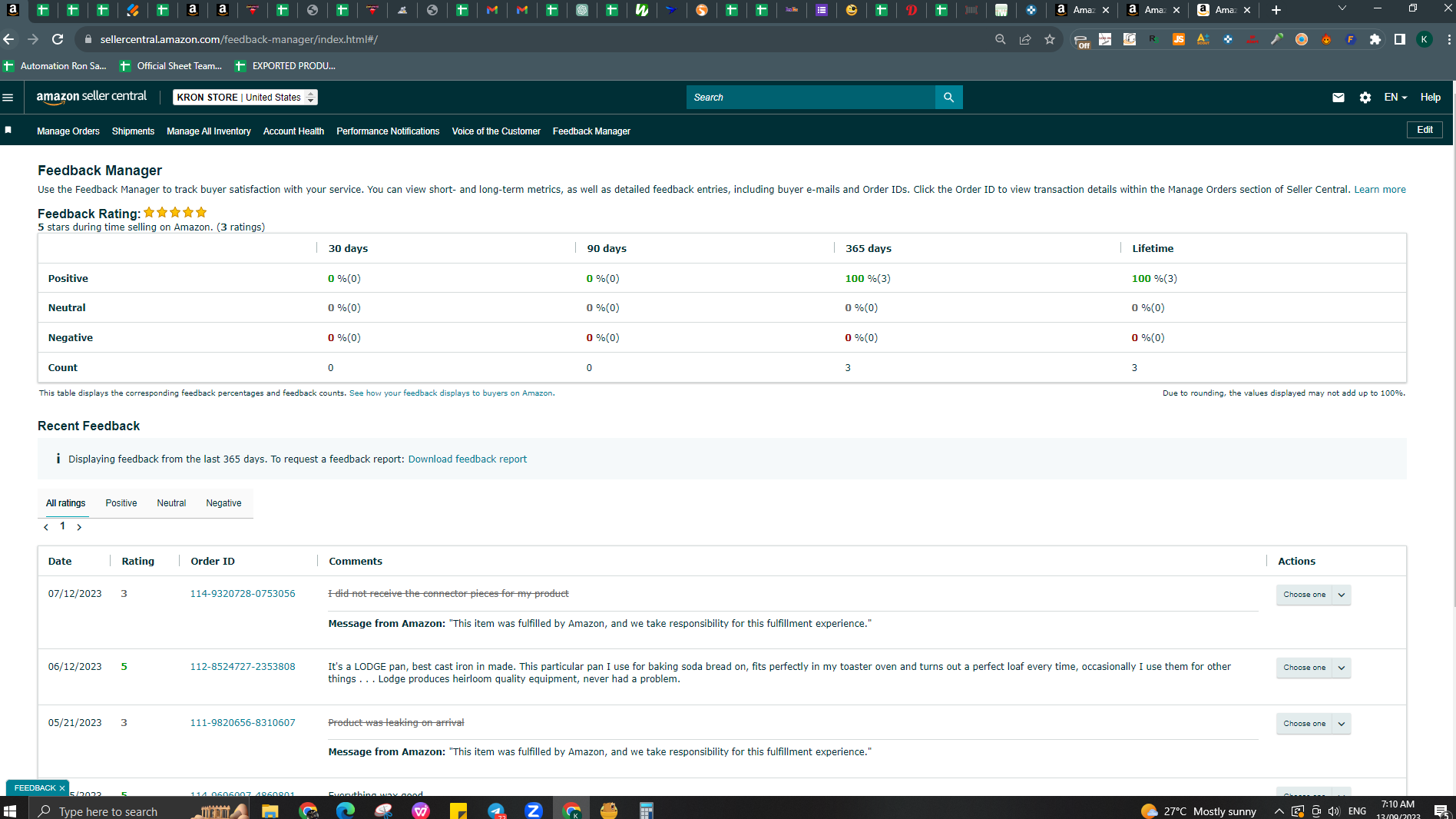Download the feedback report

467,459
